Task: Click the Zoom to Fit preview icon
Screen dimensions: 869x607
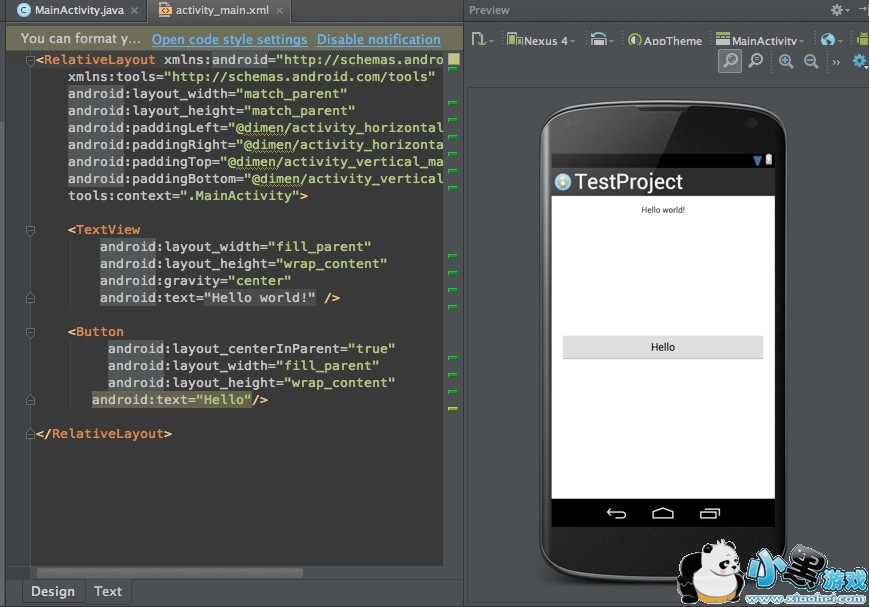Action: pos(730,62)
